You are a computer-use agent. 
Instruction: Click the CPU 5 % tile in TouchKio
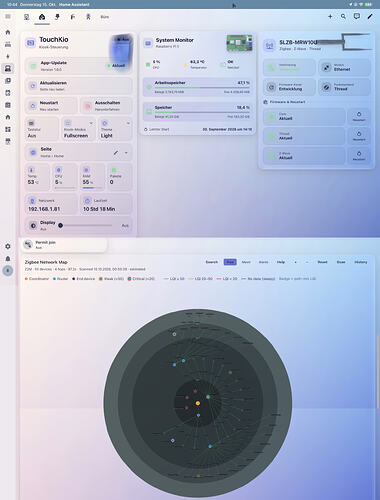click(65, 177)
